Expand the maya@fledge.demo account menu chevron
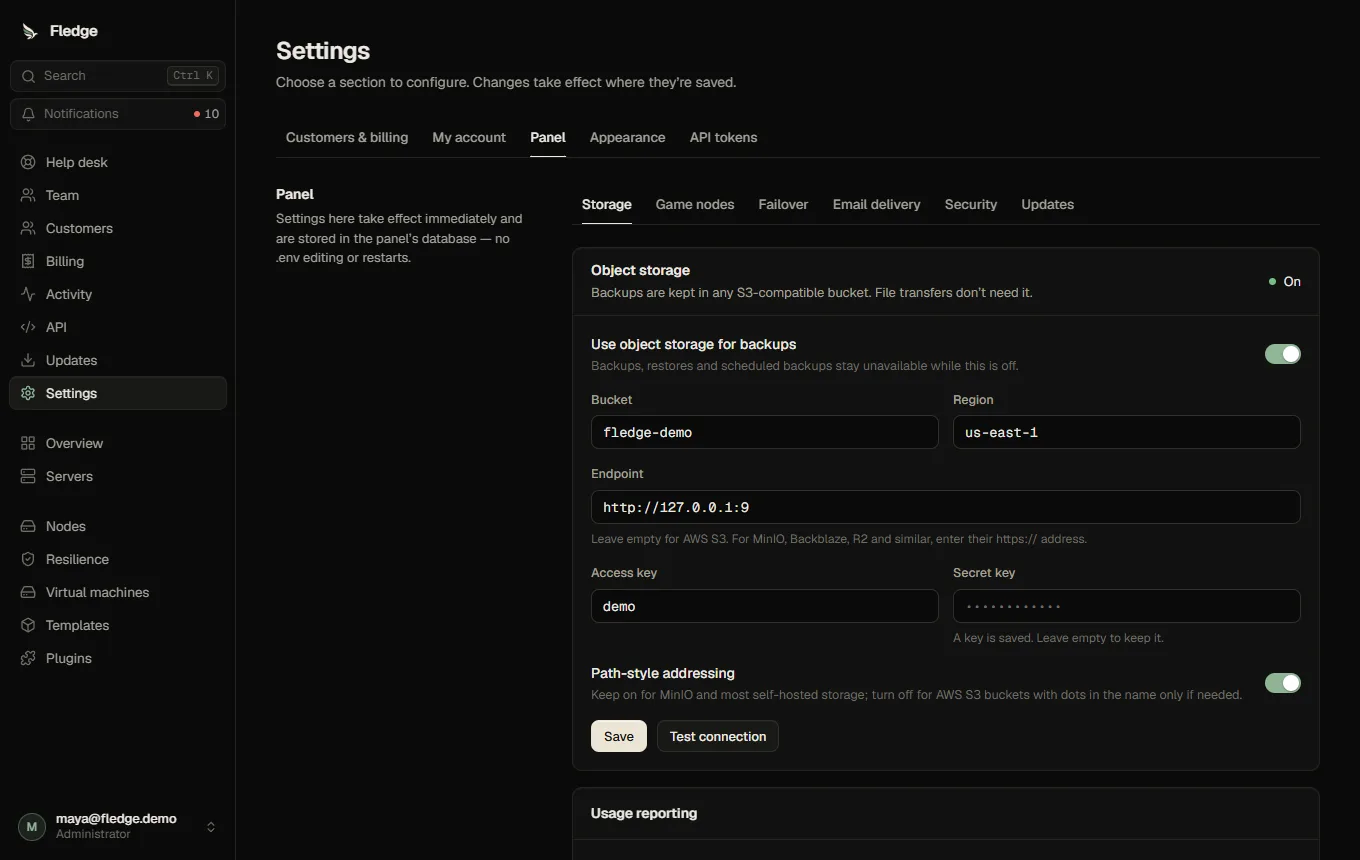This screenshot has height=860, width=1360. pyautogui.click(x=211, y=827)
